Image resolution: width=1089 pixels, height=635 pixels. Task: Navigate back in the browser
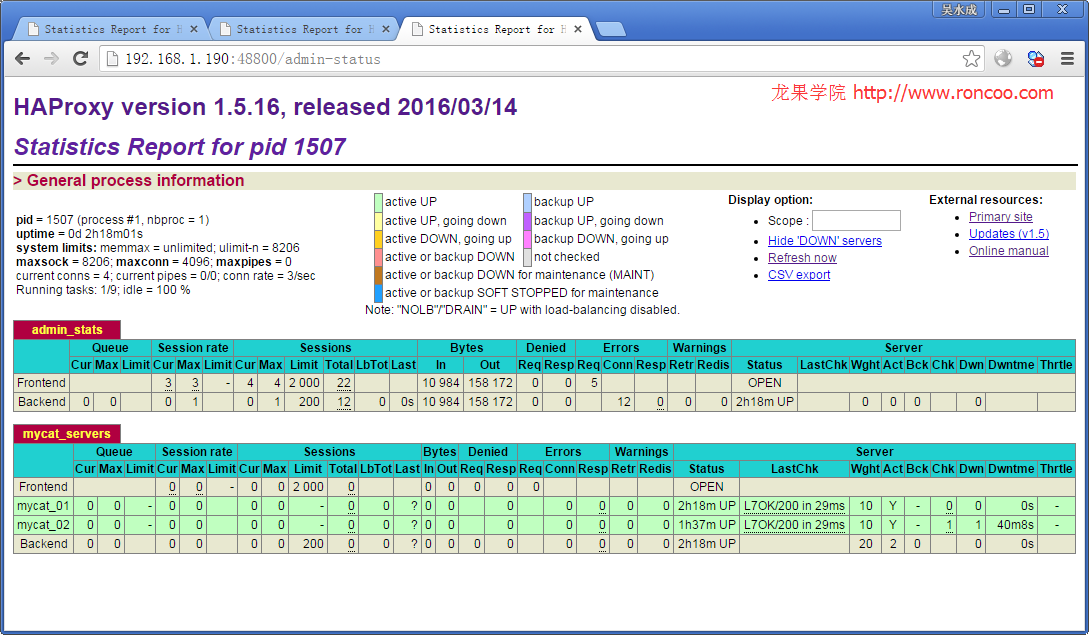pyautogui.click(x=22, y=59)
